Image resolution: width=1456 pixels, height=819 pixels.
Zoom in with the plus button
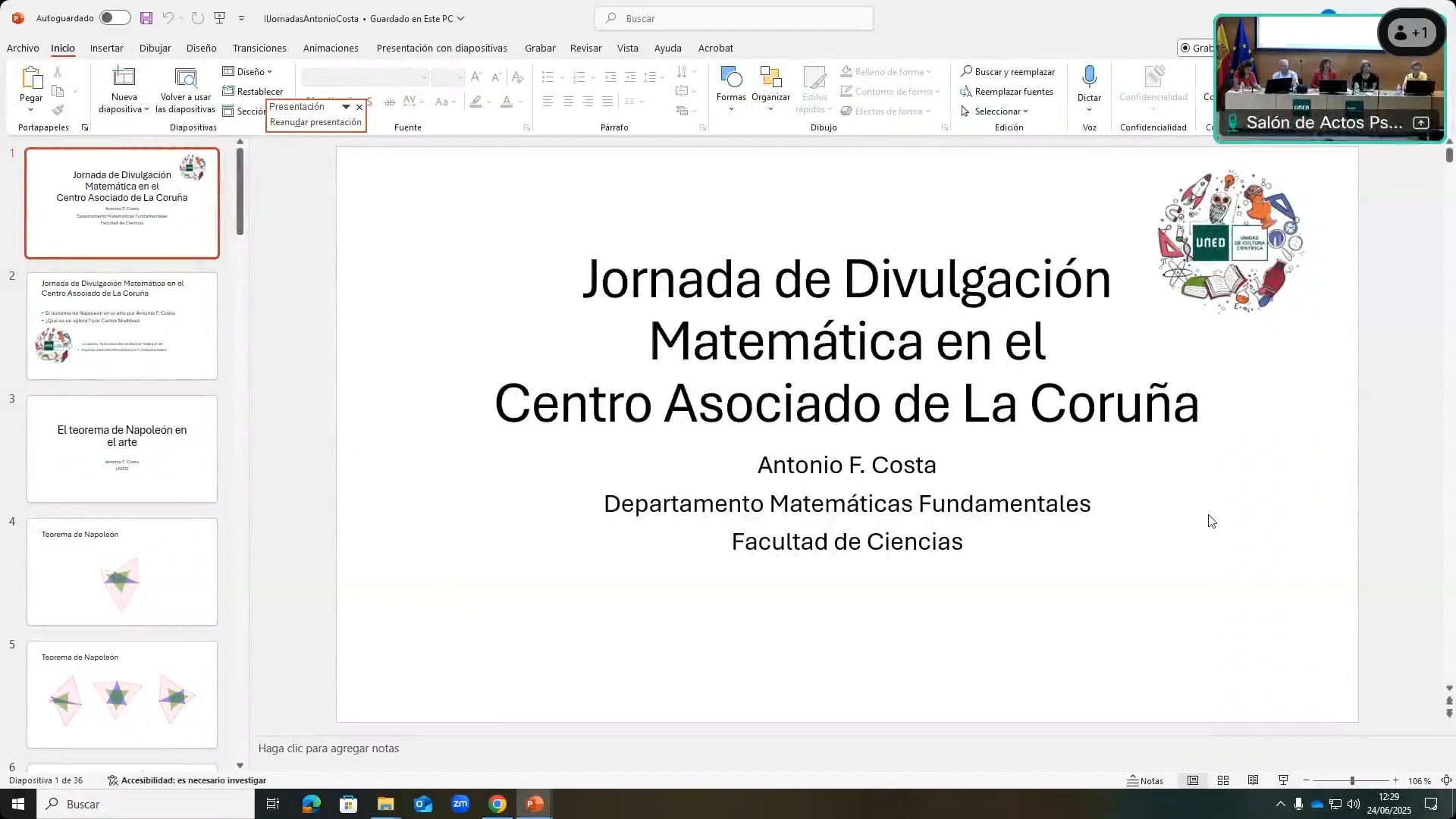pyautogui.click(x=1395, y=780)
